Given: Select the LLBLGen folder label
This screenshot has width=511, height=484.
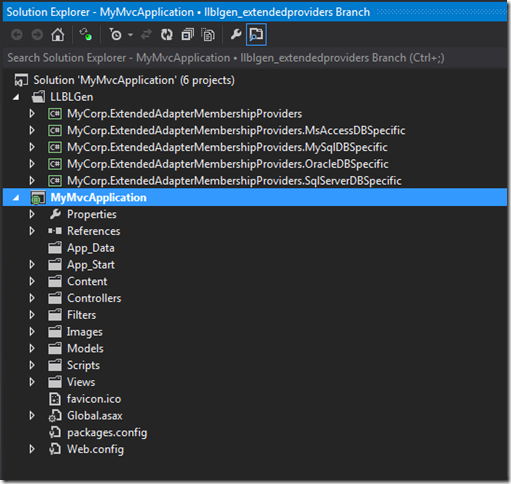Looking at the screenshot, I should pos(71,97).
